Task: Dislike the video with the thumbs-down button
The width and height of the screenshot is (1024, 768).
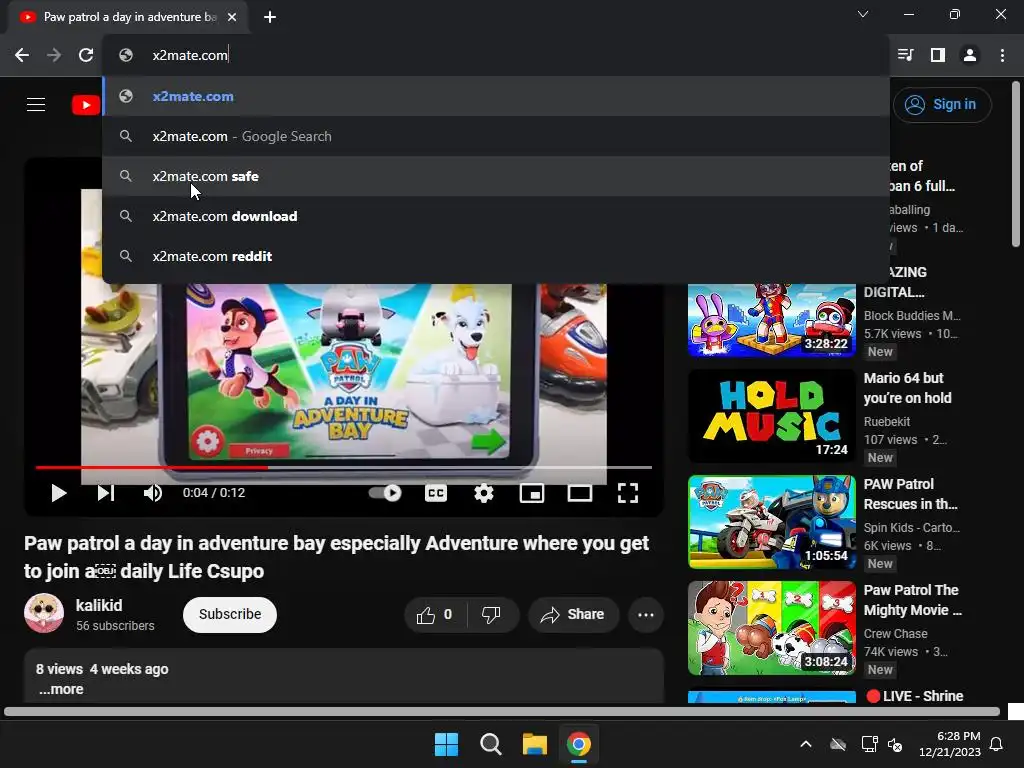Action: click(x=492, y=615)
